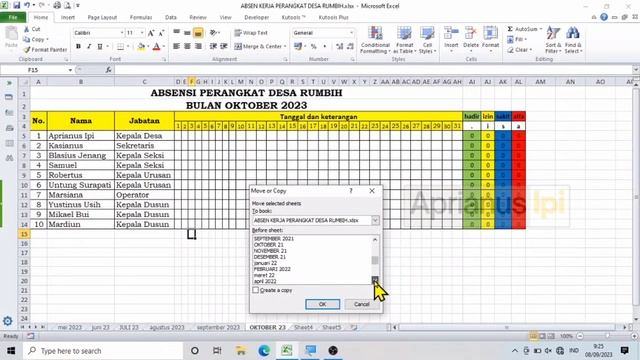The height and width of the screenshot is (360, 640).
Task: Open Sort & Filter menu
Action: coord(553,40)
